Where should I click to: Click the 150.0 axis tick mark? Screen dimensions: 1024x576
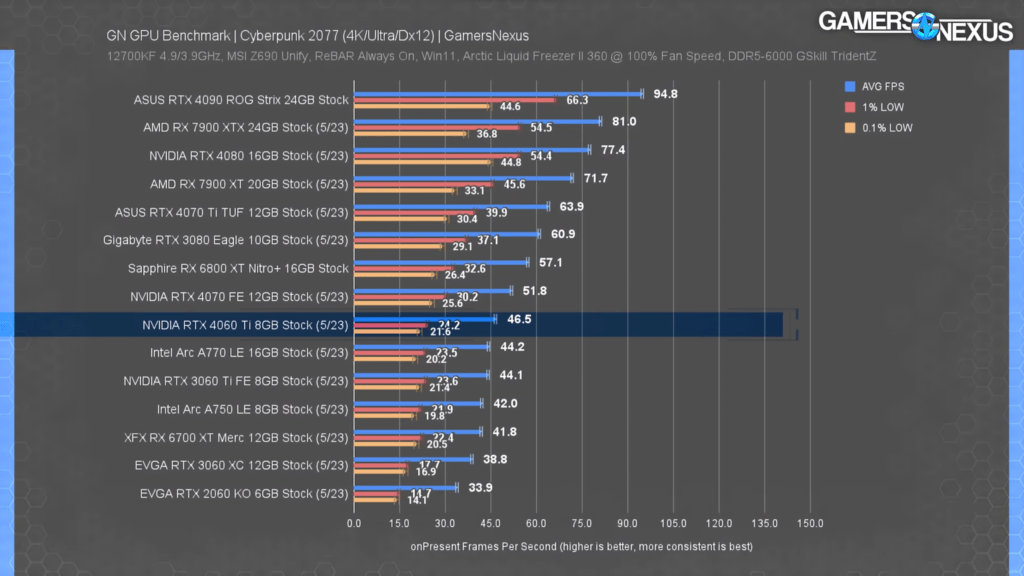point(810,523)
